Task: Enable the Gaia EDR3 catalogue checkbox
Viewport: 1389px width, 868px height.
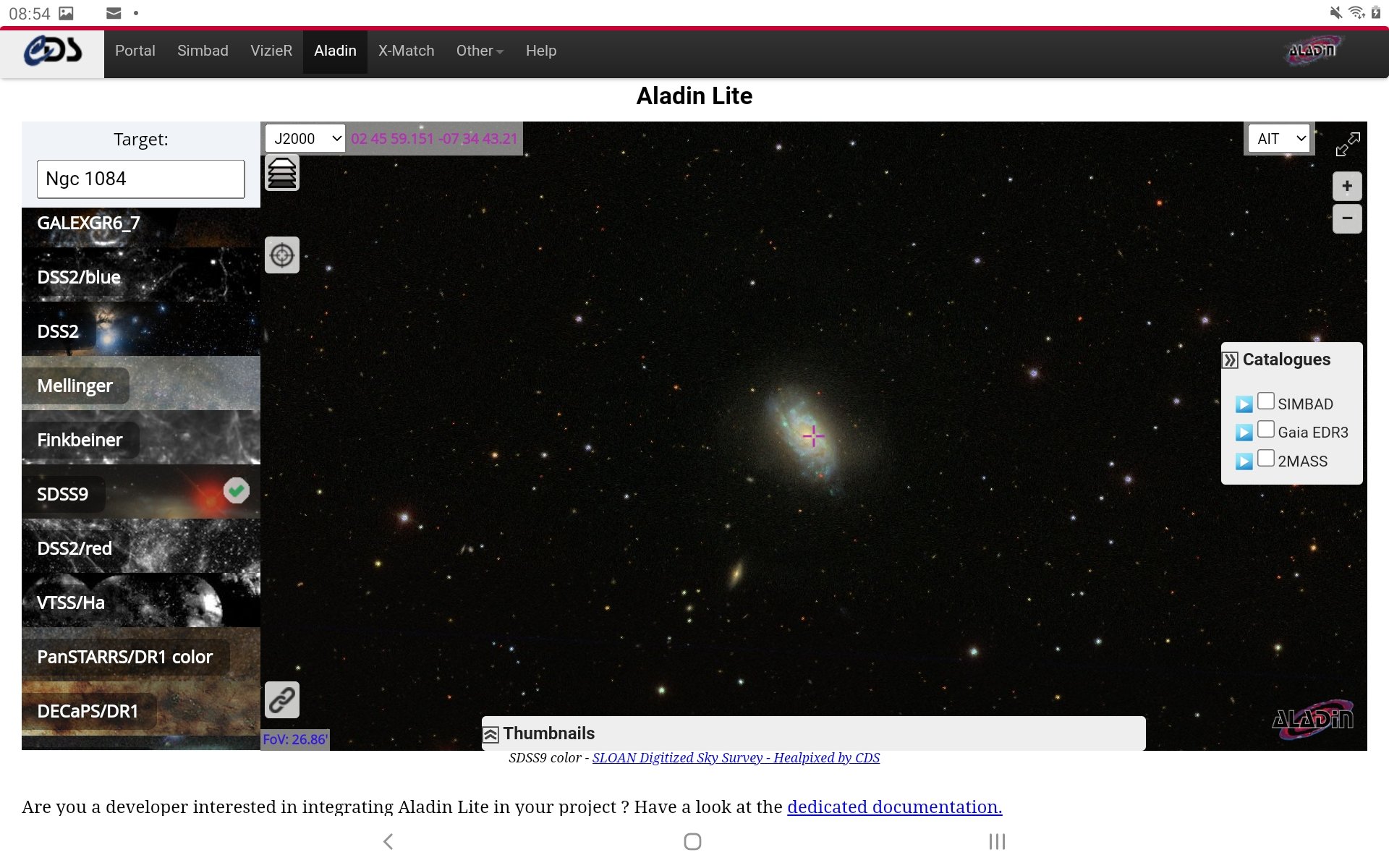Action: [1265, 430]
